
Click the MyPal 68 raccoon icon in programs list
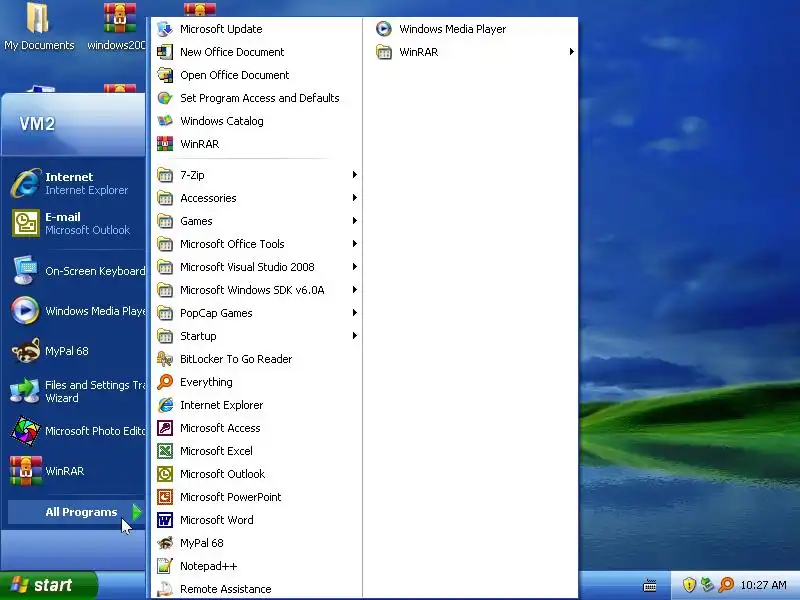[x=165, y=543]
